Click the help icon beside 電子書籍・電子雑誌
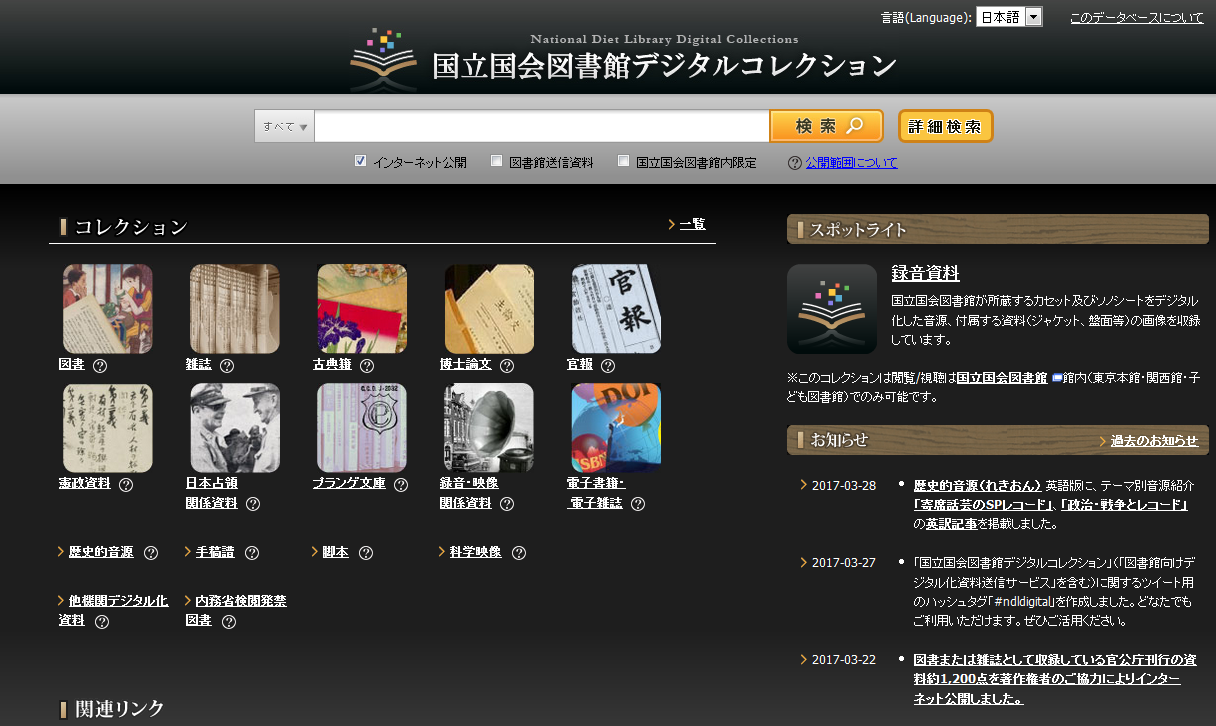 [638, 504]
